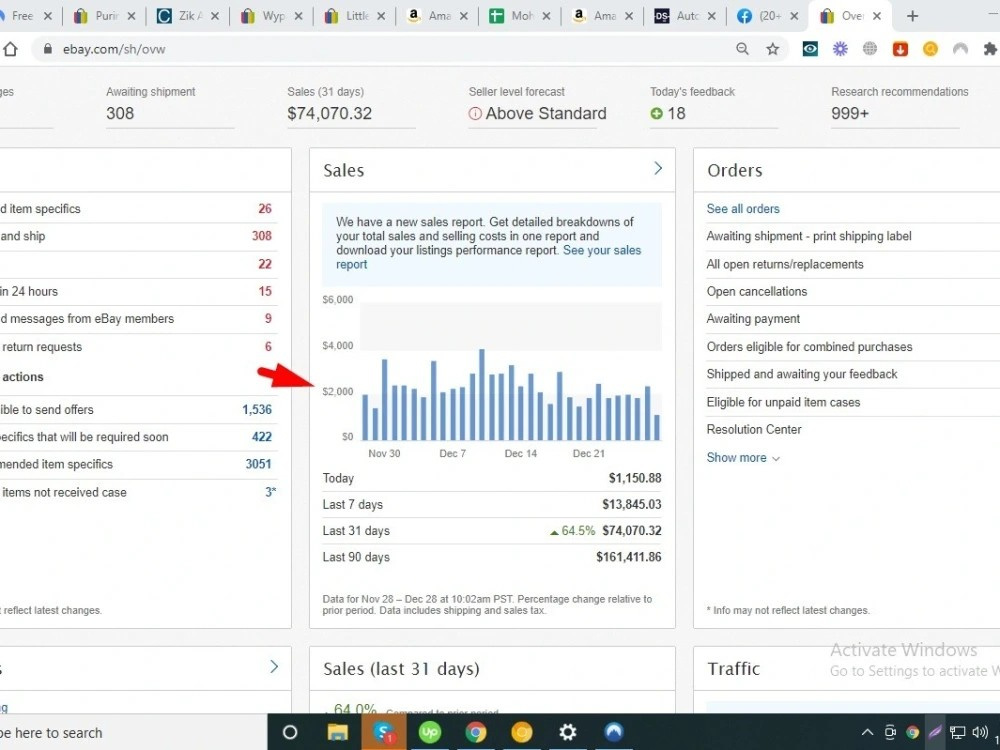Open the orange magnifier extension icon
This screenshot has width=1000, height=750.
tap(930, 49)
